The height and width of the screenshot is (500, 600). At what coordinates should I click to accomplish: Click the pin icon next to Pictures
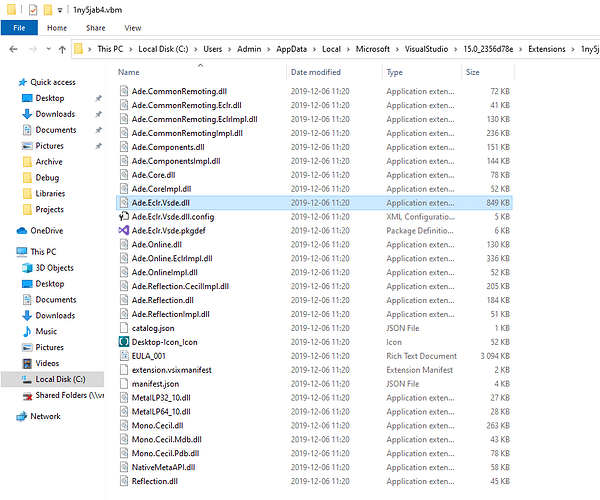coord(98,146)
